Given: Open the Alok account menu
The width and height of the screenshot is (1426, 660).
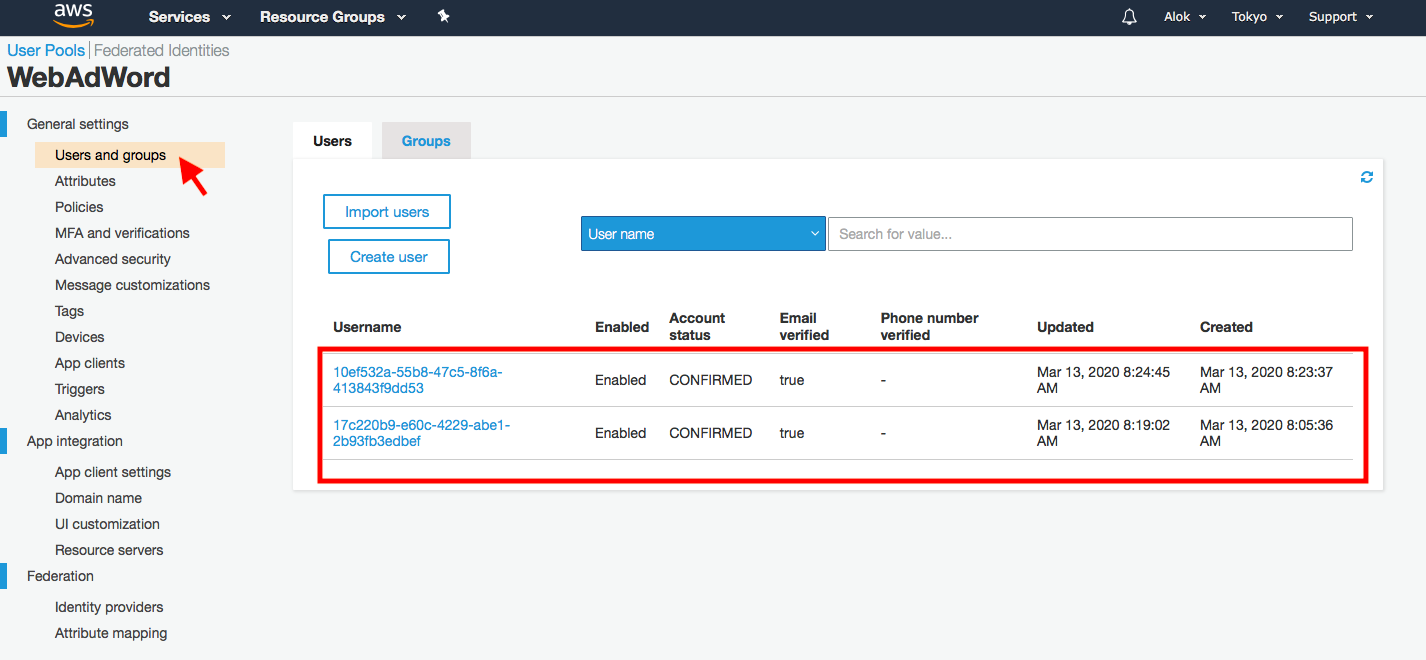Looking at the screenshot, I should click(1185, 17).
